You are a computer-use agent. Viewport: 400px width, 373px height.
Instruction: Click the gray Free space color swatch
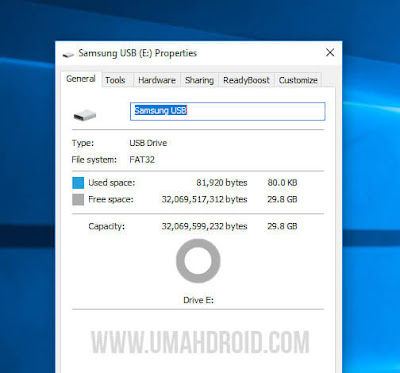(78, 200)
